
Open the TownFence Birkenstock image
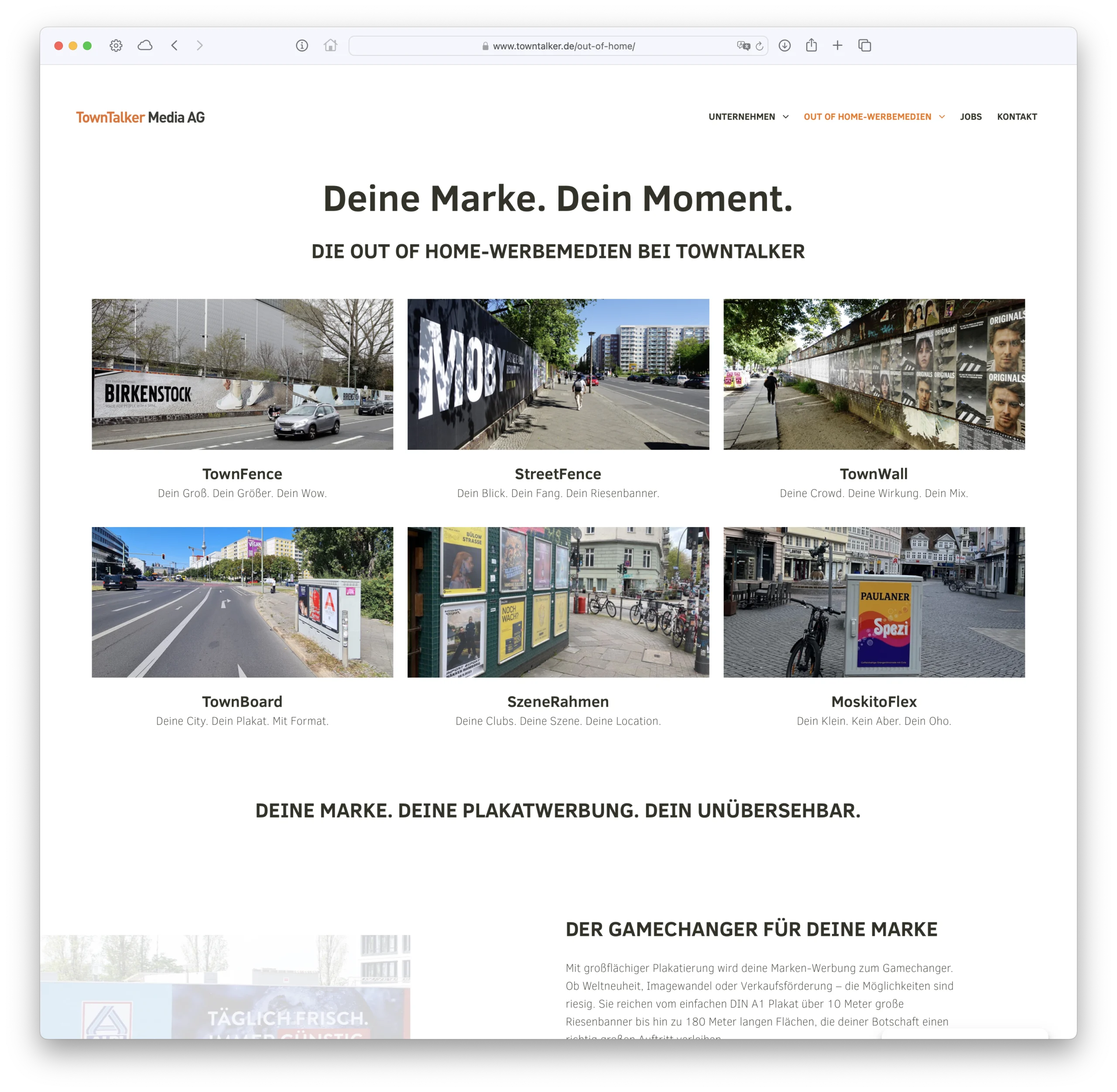pyautogui.click(x=242, y=374)
